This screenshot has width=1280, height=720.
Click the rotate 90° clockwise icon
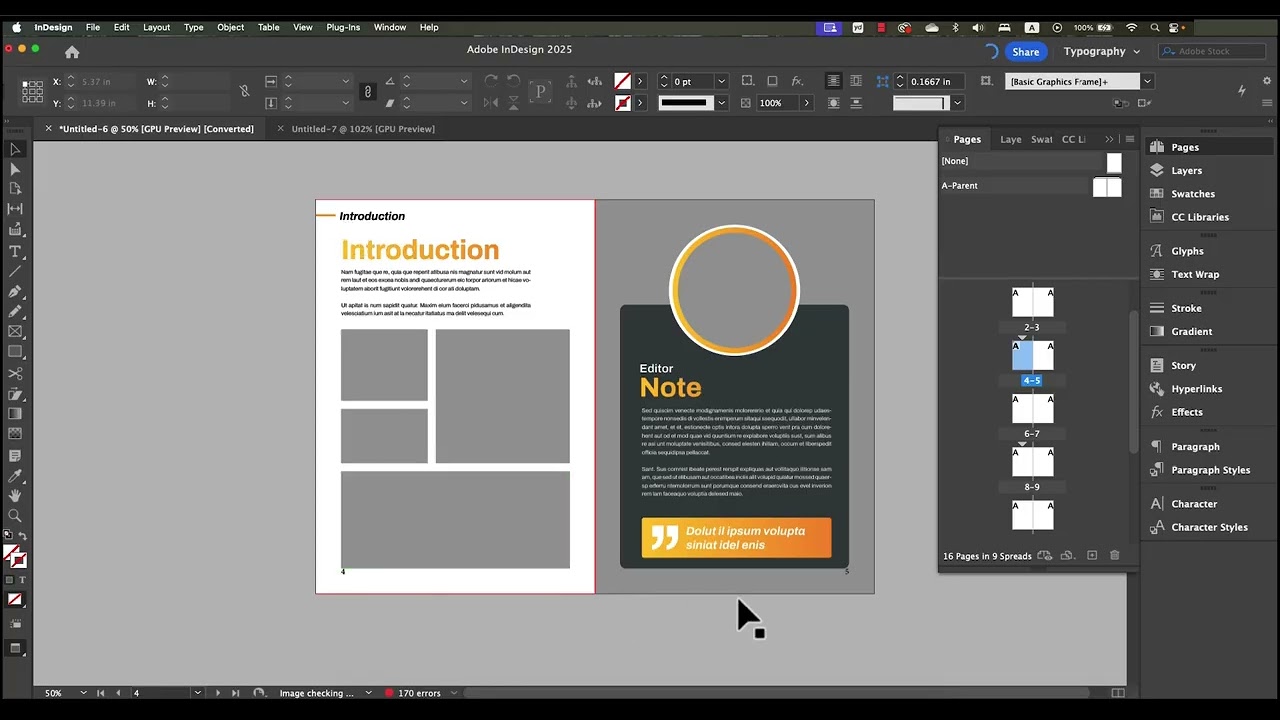491,81
